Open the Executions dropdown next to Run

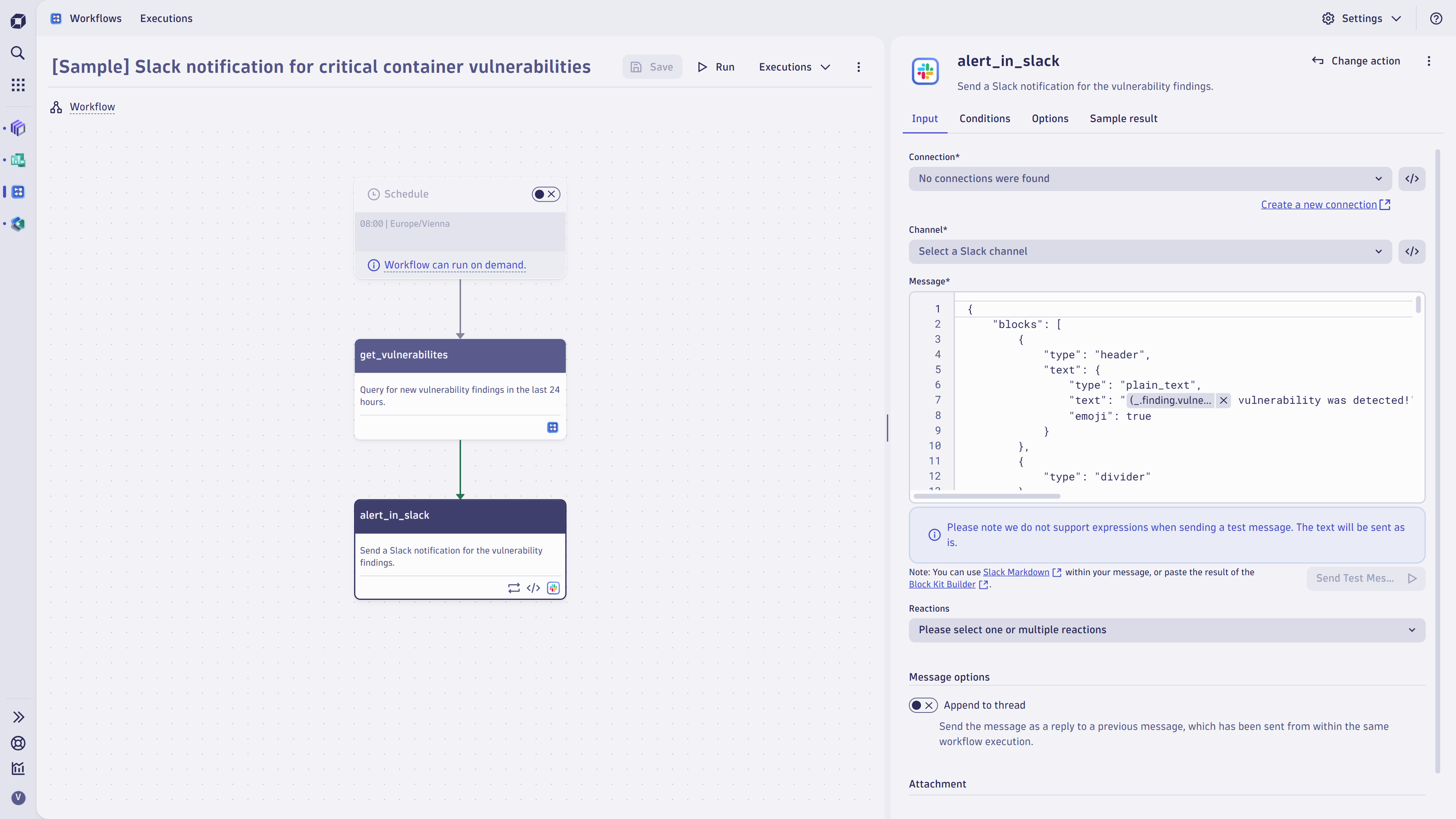click(x=794, y=67)
